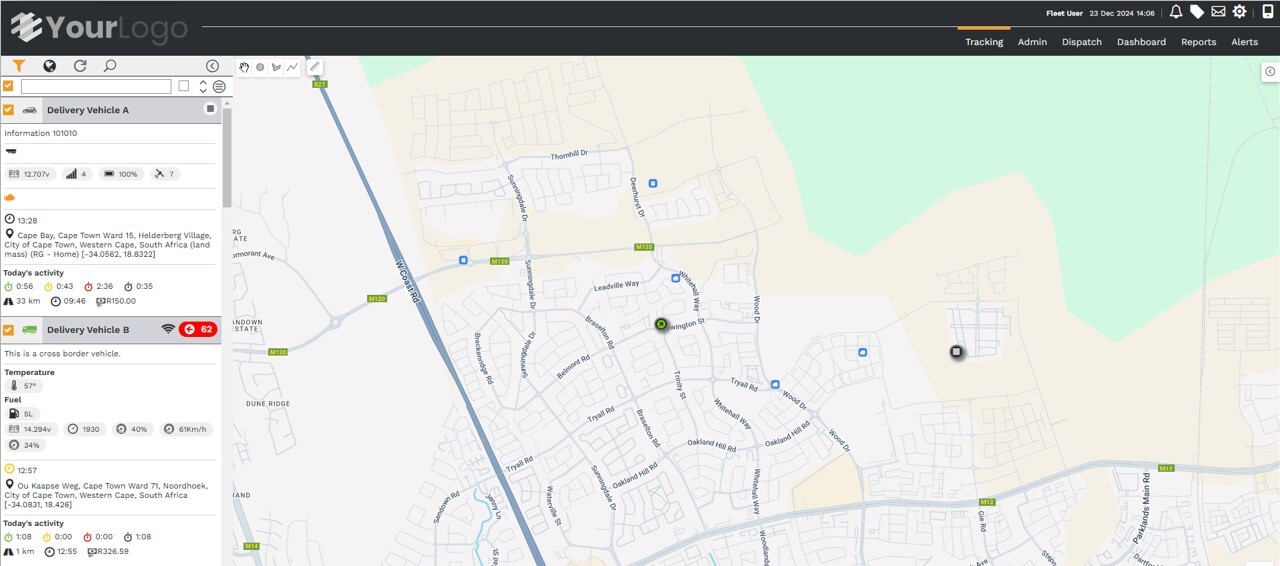Viewport: 1280px width, 566px height.
Task: Open the list options menu icon
Action: [x=219, y=87]
